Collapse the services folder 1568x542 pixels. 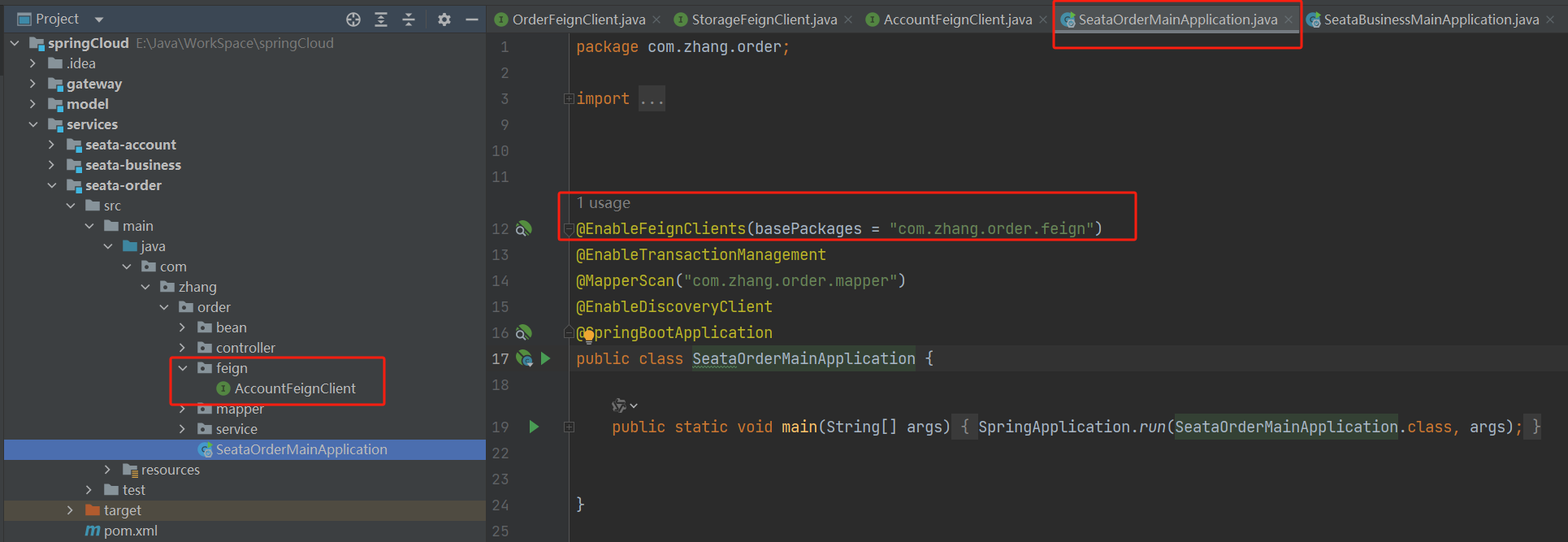32,124
